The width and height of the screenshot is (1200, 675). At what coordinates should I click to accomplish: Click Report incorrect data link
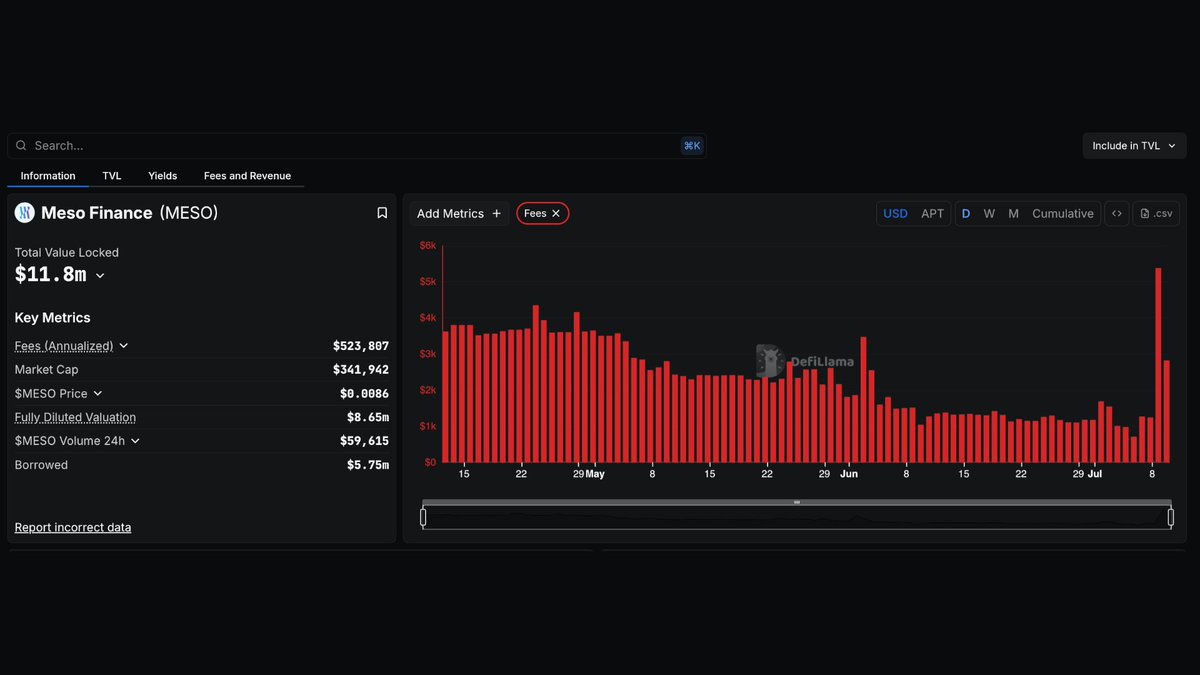coord(73,527)
